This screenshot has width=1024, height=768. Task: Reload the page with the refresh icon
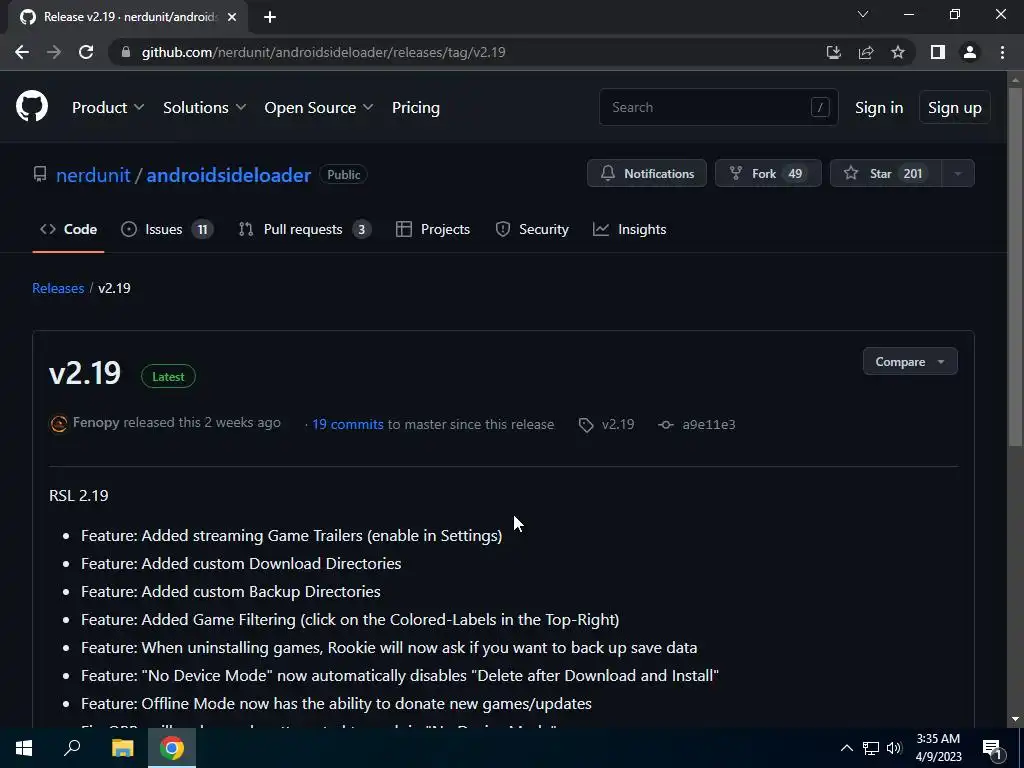86,52
